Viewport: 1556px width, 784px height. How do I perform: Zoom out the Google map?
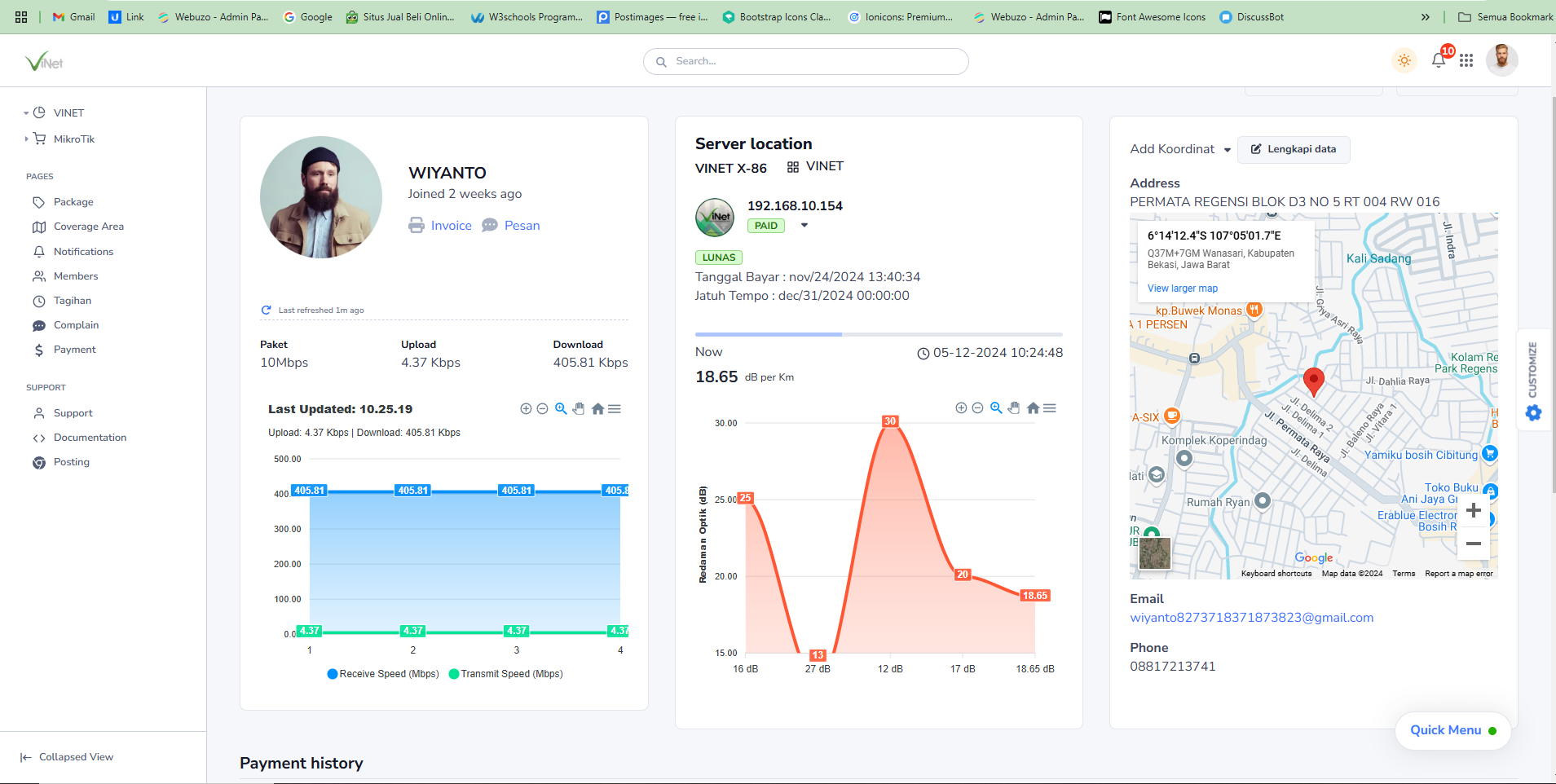click(x=1474, y=544)
